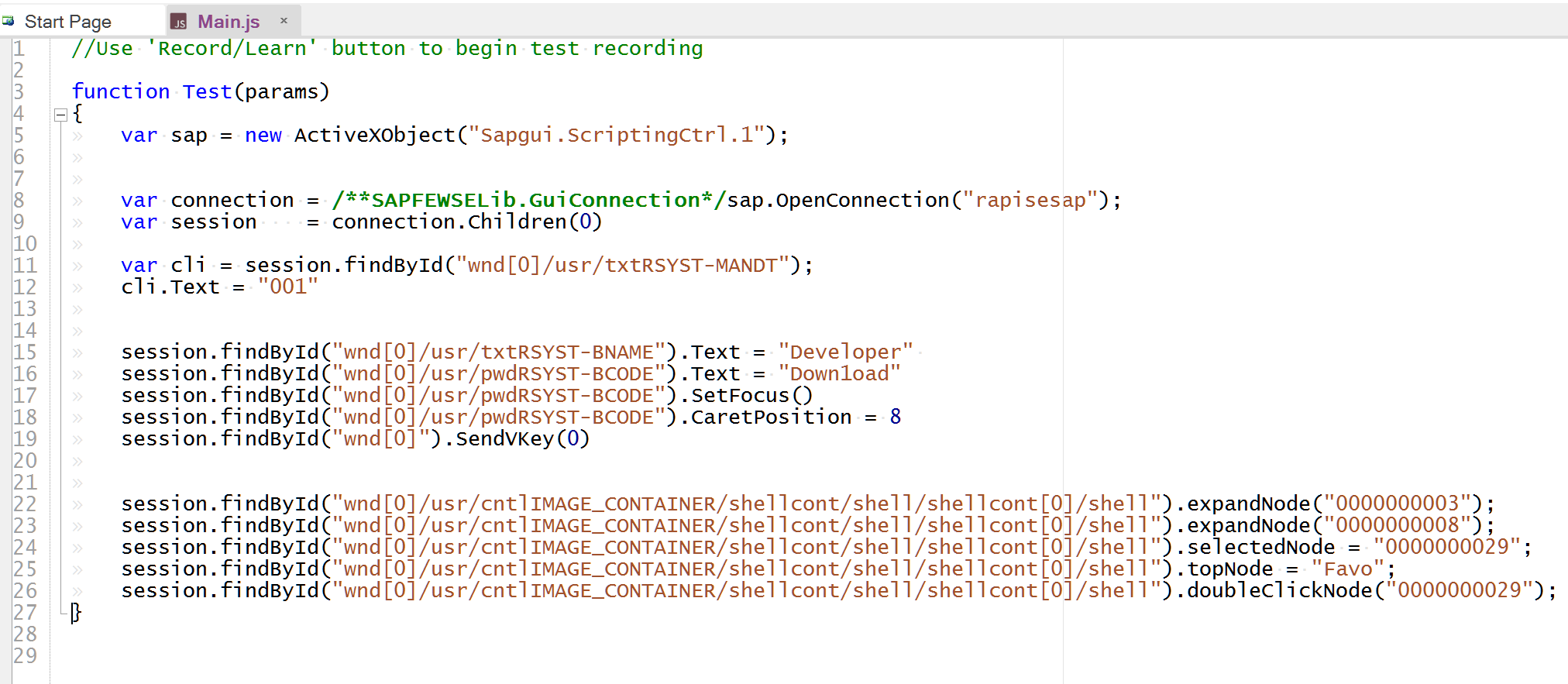Click the "Developer" username string
Image resolution: width=1568 pixels, height=684 pixels.
click(x=845, y=352)
